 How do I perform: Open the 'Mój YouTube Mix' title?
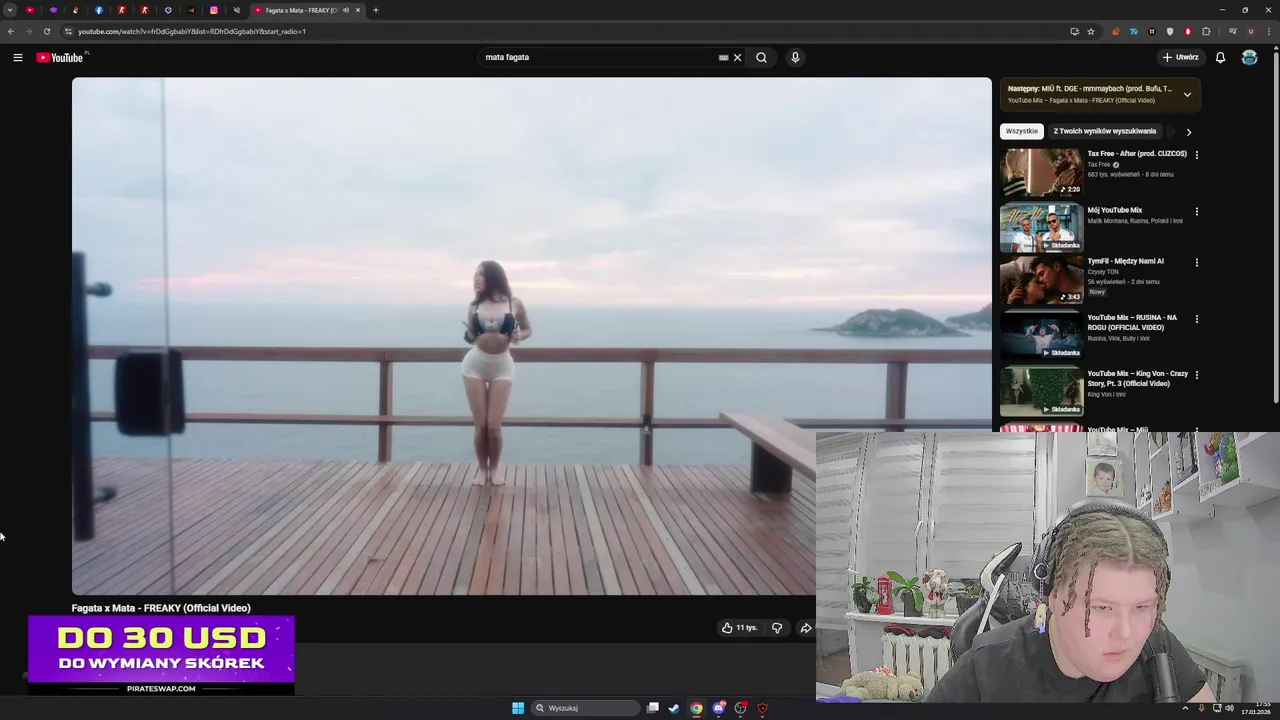[1114, 210]
